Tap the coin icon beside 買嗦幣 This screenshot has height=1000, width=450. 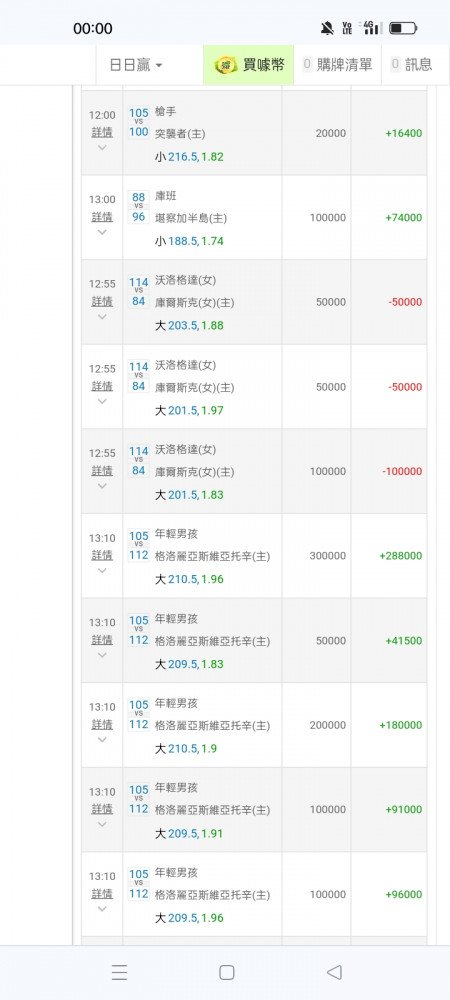pyautogui.click(x=226, y=65)
